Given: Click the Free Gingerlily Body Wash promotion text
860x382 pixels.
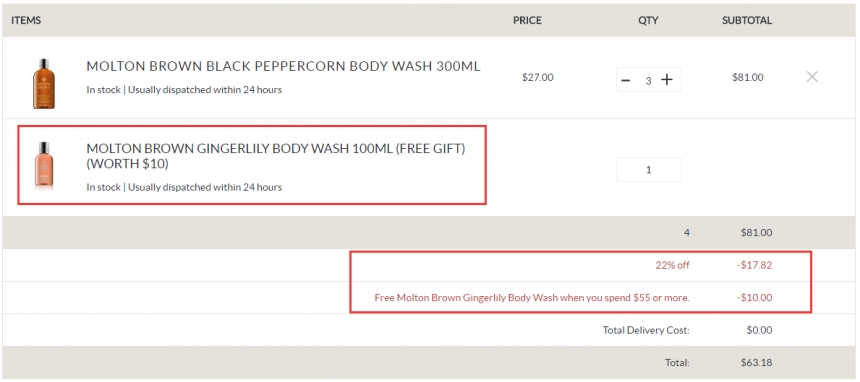Looking at the screenshot, I should click(532, 297).
